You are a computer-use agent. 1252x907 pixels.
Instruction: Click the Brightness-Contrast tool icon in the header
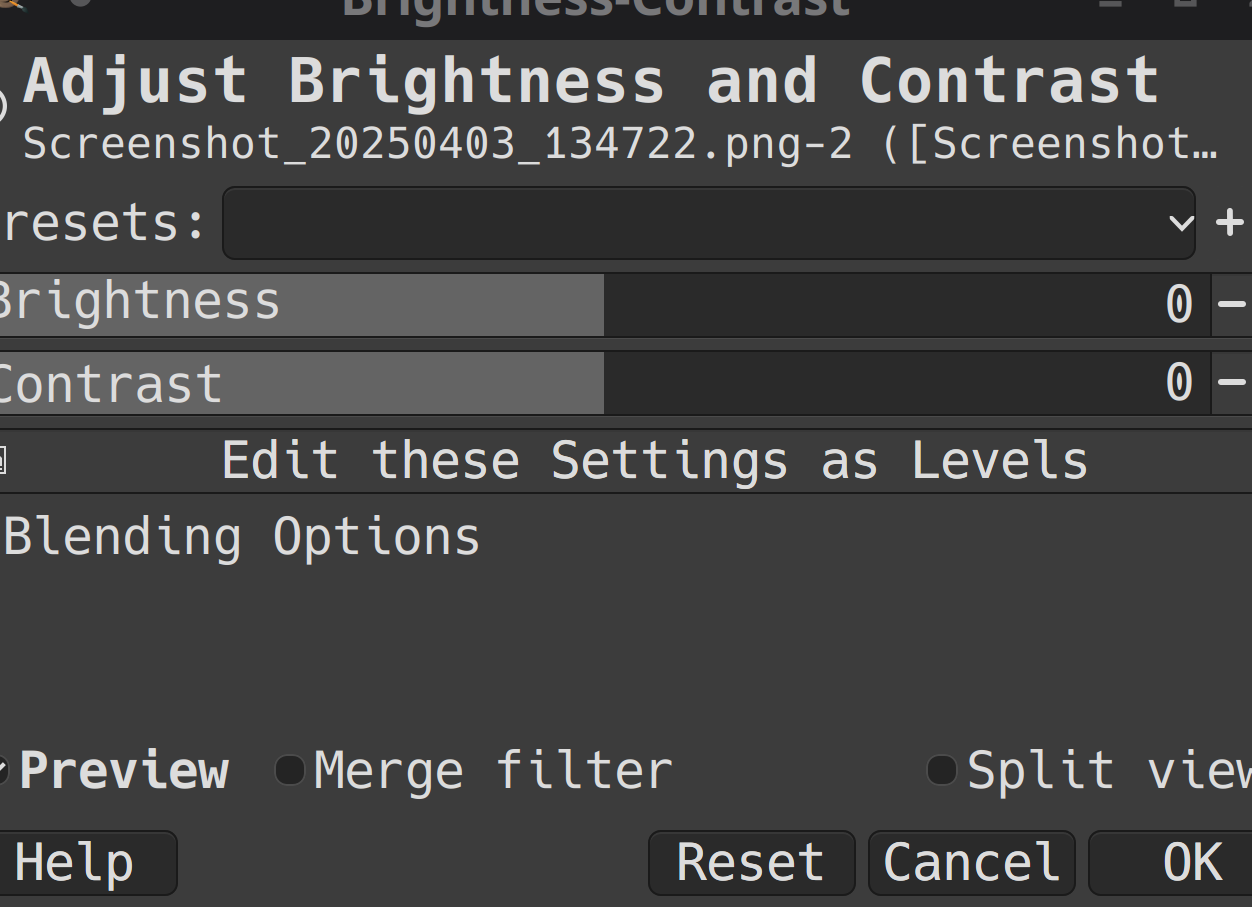(x=3, y=105)
